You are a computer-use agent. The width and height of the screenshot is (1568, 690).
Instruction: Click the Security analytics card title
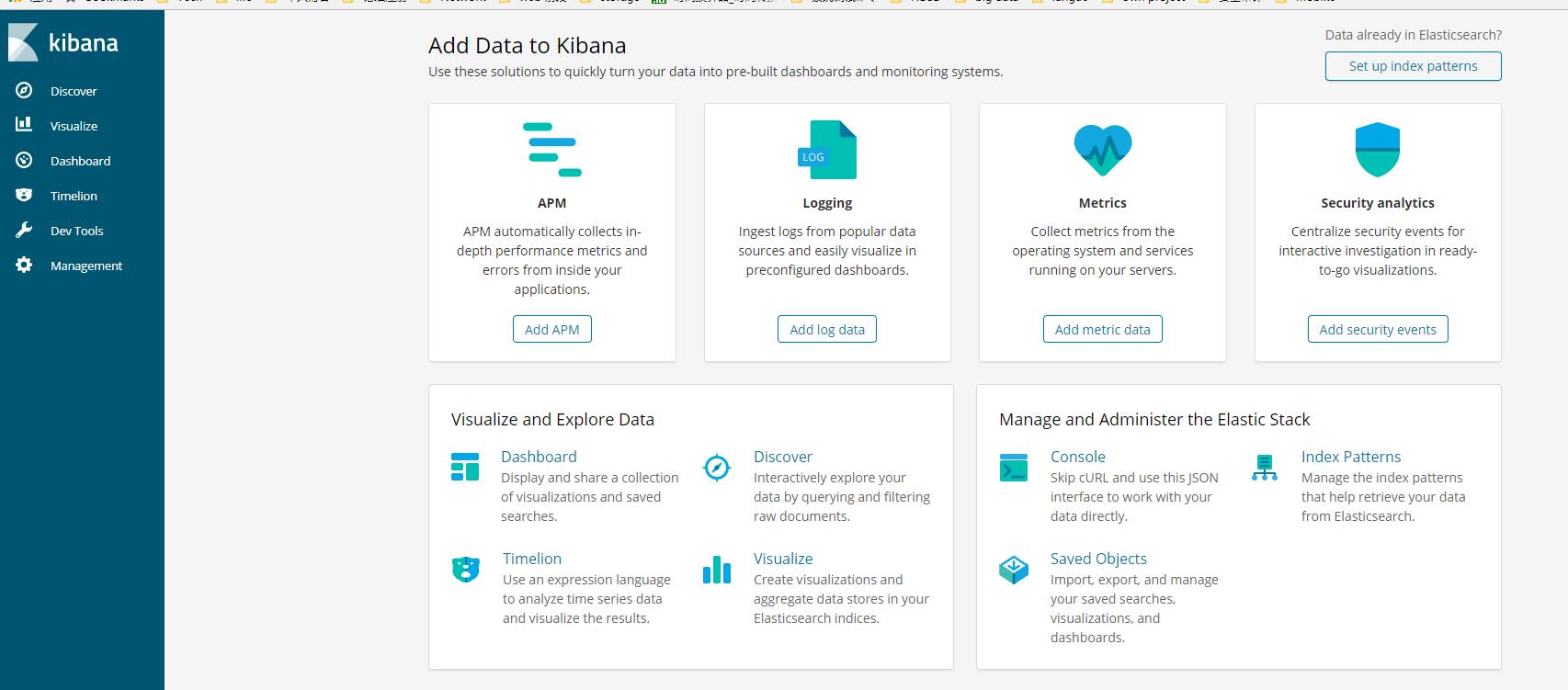[x=1378, y=203]
